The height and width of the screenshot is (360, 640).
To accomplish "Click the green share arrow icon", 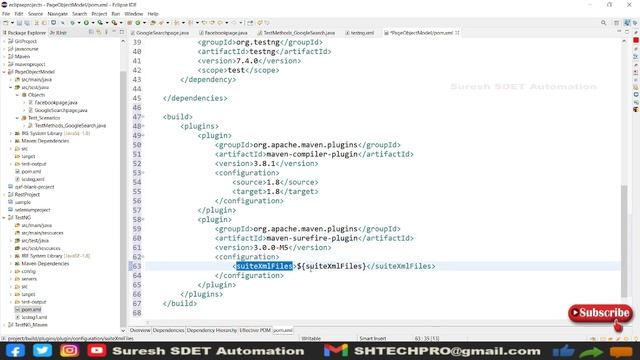I will pos(591,351).
